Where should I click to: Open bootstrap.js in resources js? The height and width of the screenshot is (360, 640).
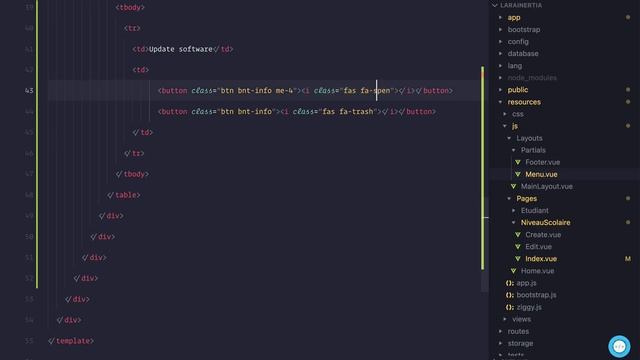536,295
